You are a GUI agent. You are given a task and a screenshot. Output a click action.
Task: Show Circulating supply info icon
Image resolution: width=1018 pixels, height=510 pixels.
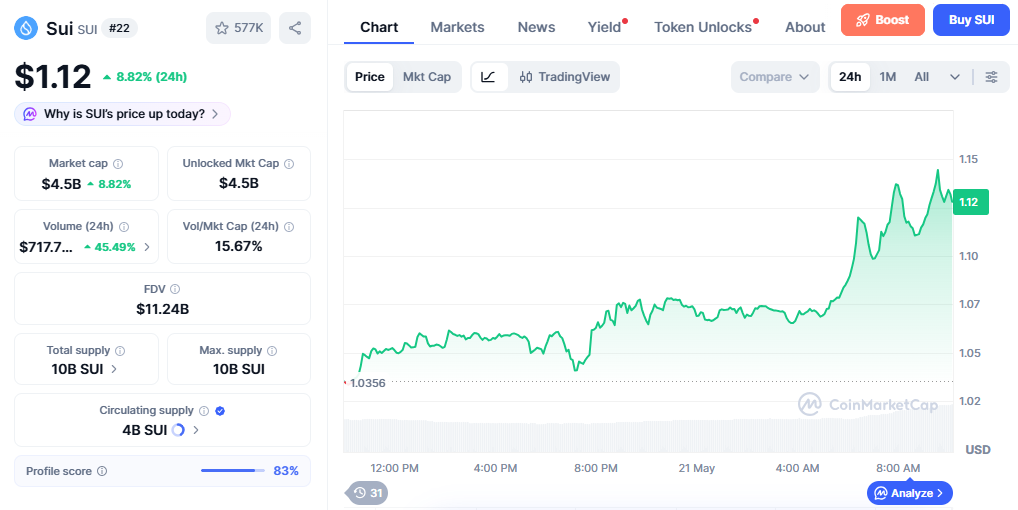(204, 411)
